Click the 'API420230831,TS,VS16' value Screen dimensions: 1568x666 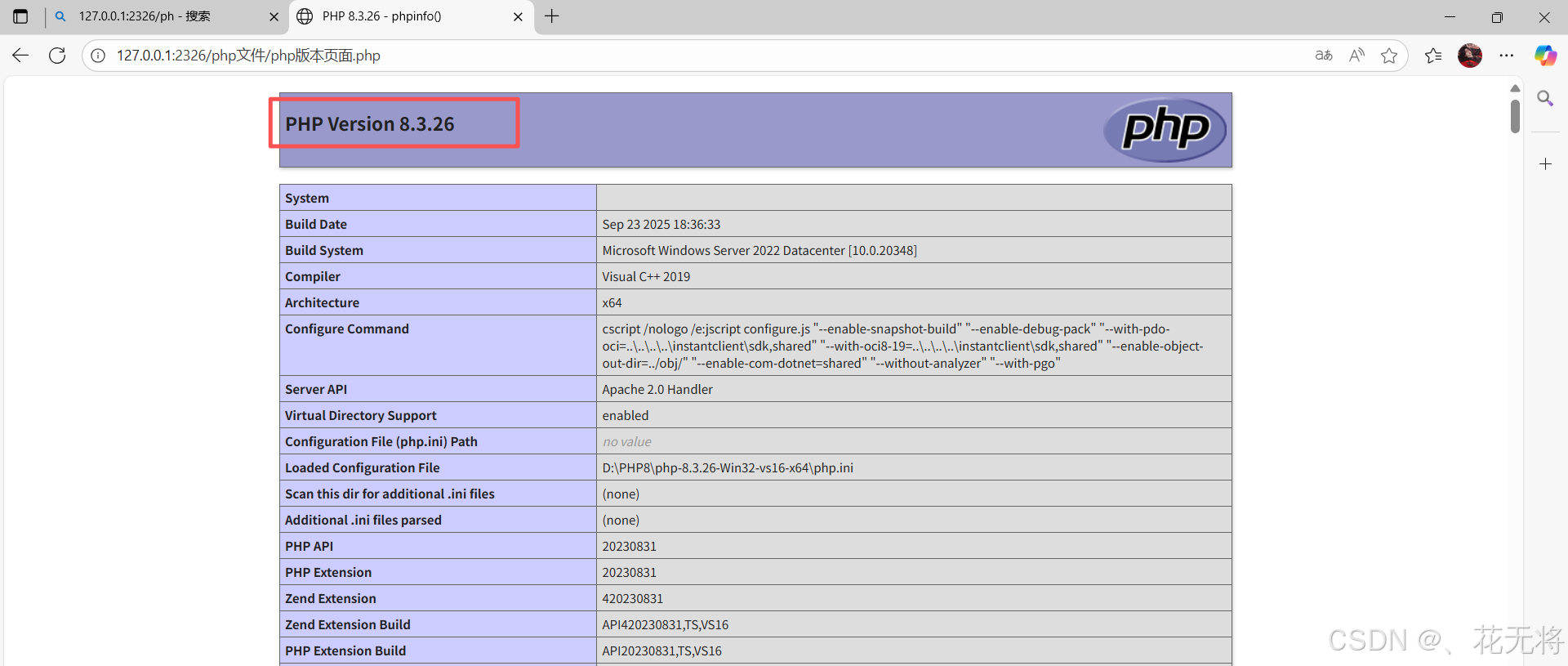(666, 625)
